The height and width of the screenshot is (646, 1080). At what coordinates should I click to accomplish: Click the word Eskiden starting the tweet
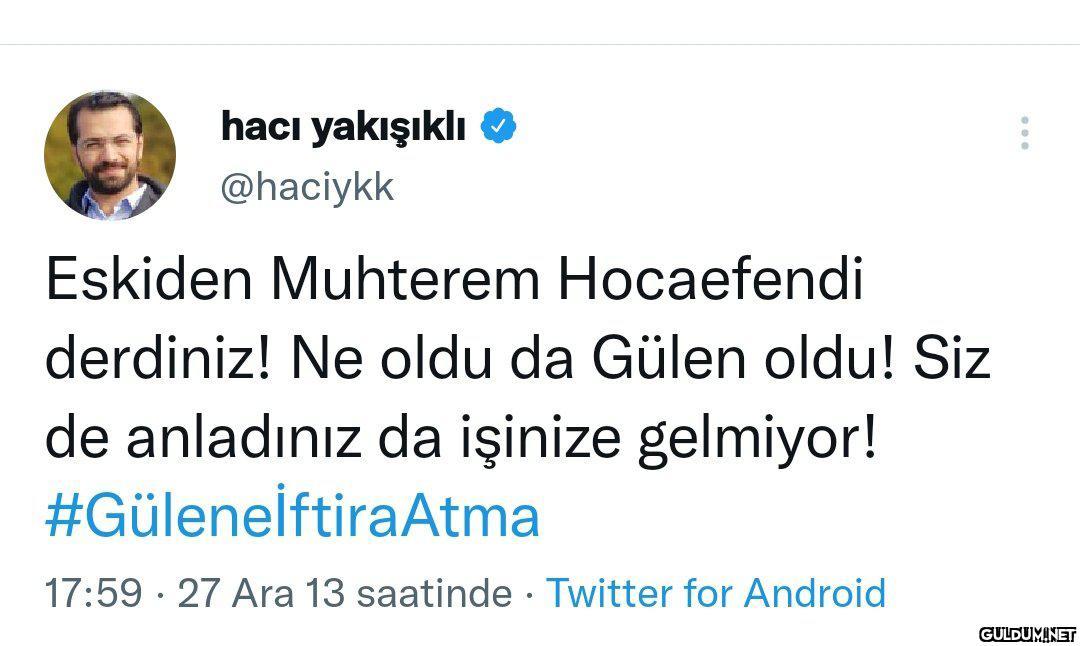(x=149, y=284)
